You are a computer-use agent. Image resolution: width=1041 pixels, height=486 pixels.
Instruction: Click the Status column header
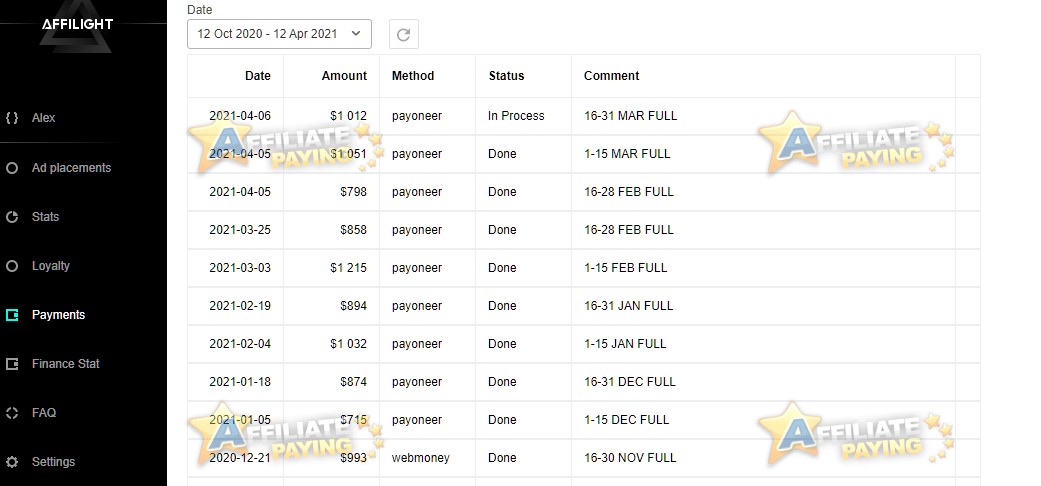(x=507, y=76)
